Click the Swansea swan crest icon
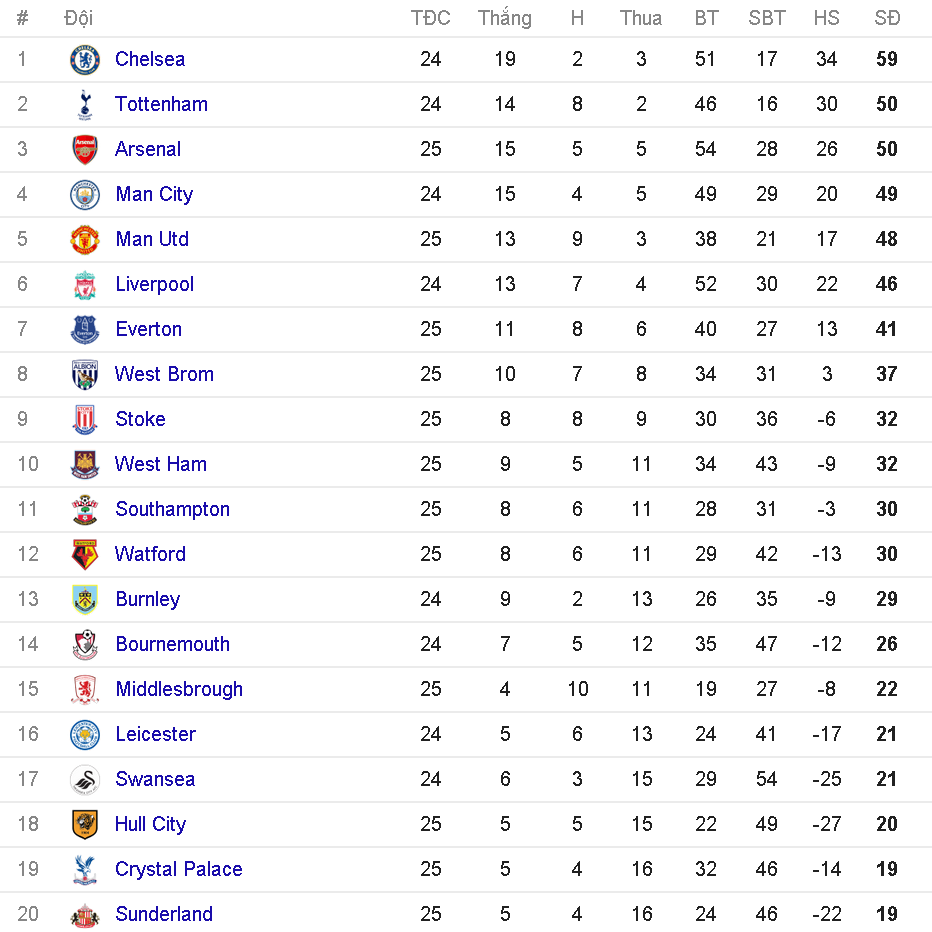 [x=85, y=780]
